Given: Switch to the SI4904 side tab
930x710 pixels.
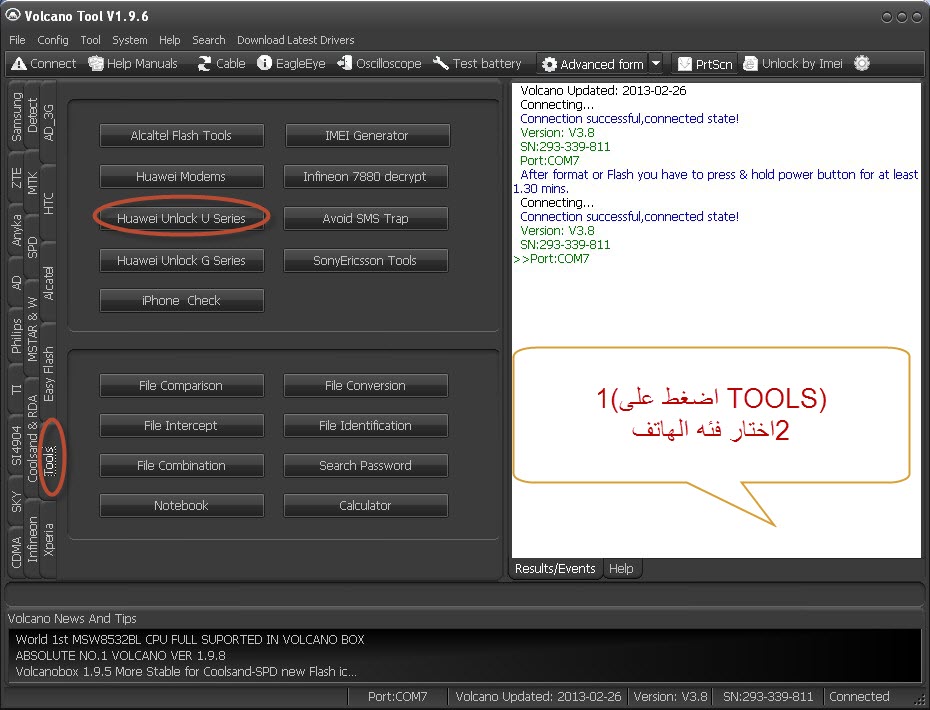Looking at the screenshot, I should [x=16, y=446].
